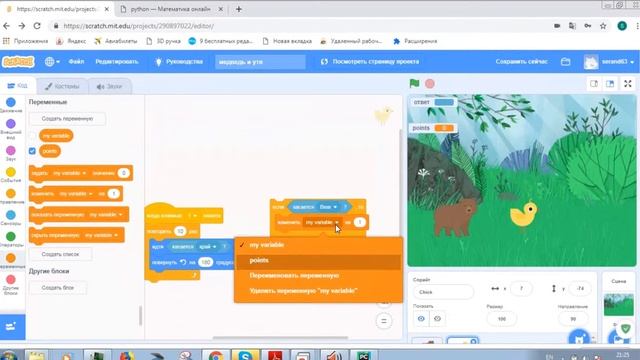Click Создать список button
This screenshot has height=360, width=640.
(60, 254)
